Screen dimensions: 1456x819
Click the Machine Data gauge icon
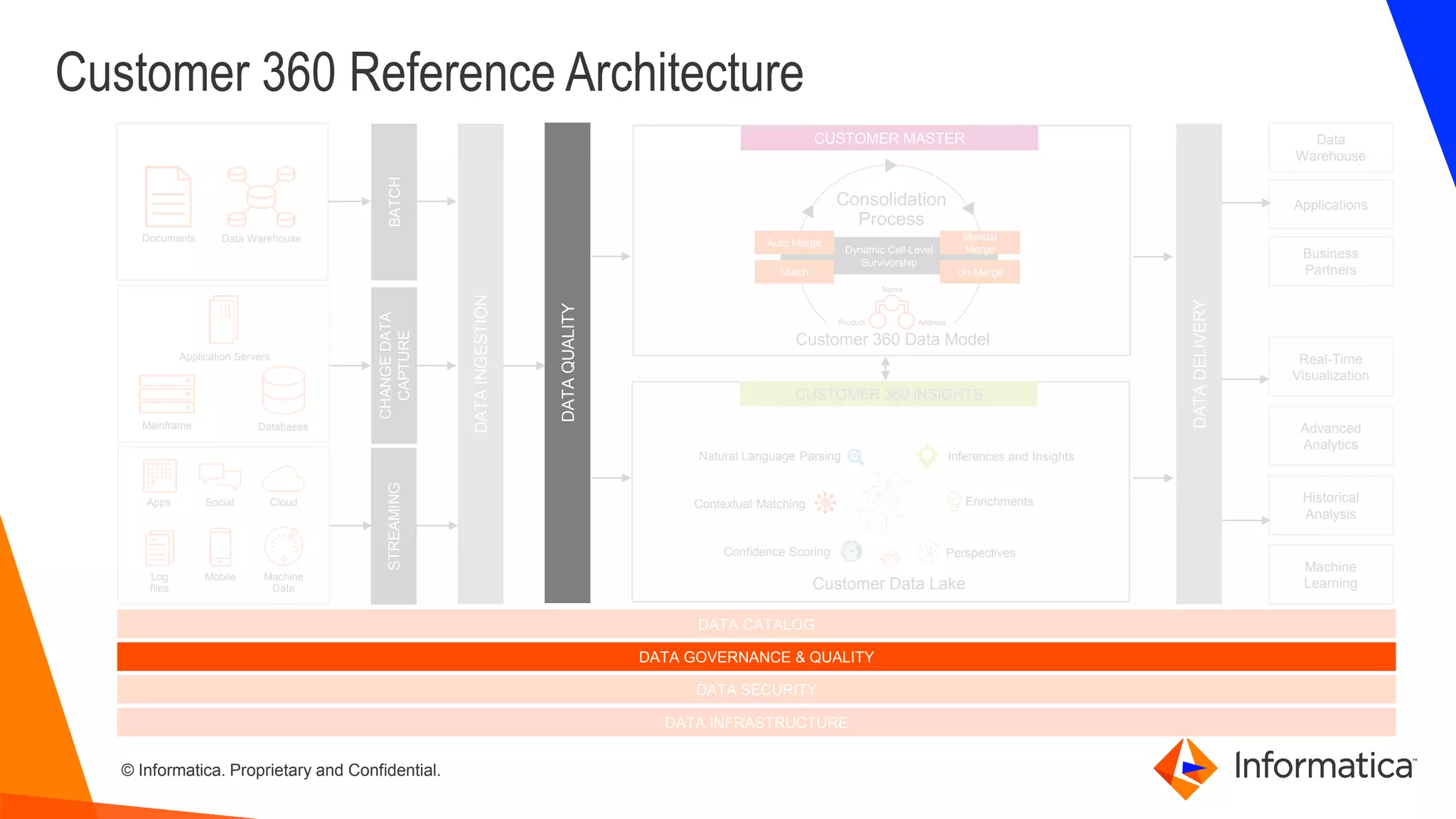pyautogui.click(x=283, y=547)
